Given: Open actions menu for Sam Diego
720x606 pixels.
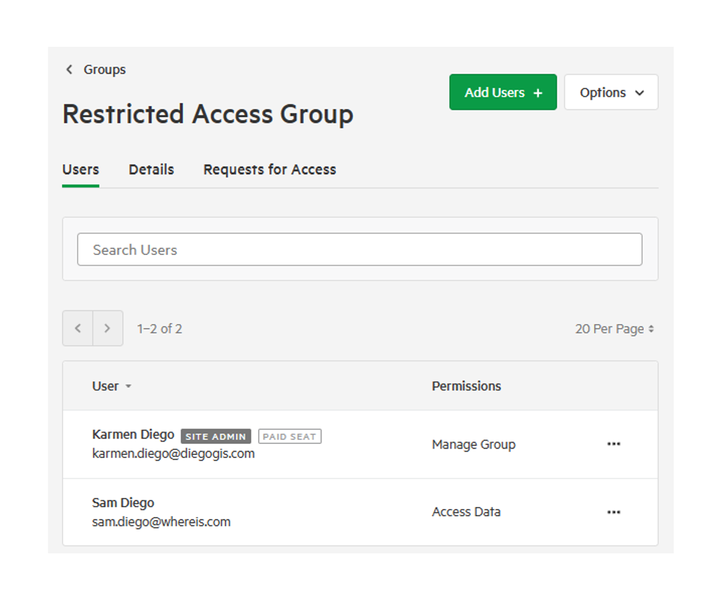Looking at the screenshot, I should click(613, 512).
